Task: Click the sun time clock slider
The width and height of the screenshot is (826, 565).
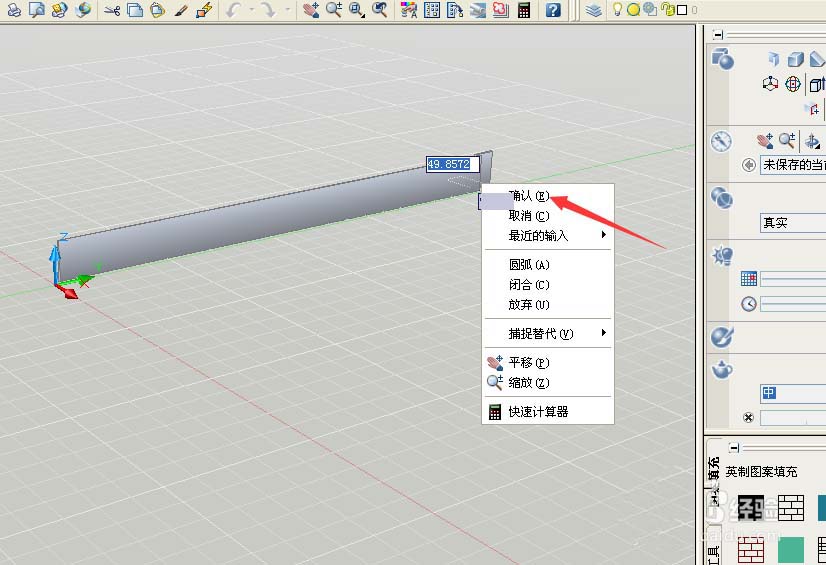Action: [x=793, y=304]
